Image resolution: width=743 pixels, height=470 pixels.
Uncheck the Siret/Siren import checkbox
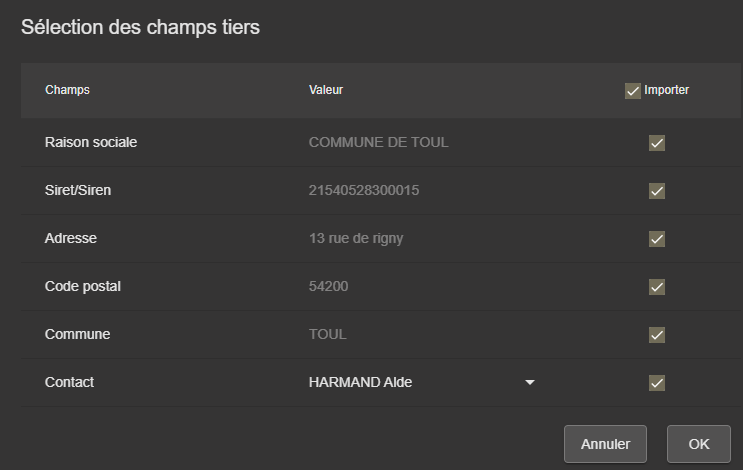click(x=657, y=191)
